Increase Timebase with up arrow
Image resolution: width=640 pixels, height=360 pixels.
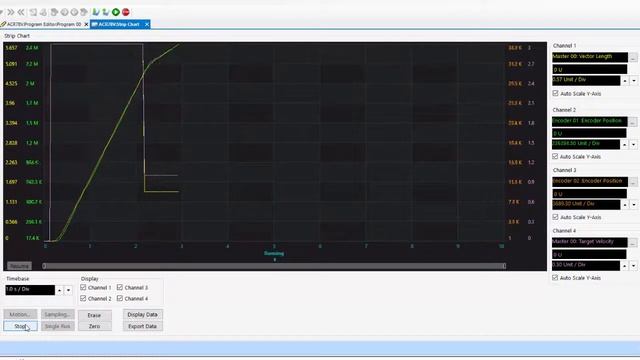[x=59, y=290]
